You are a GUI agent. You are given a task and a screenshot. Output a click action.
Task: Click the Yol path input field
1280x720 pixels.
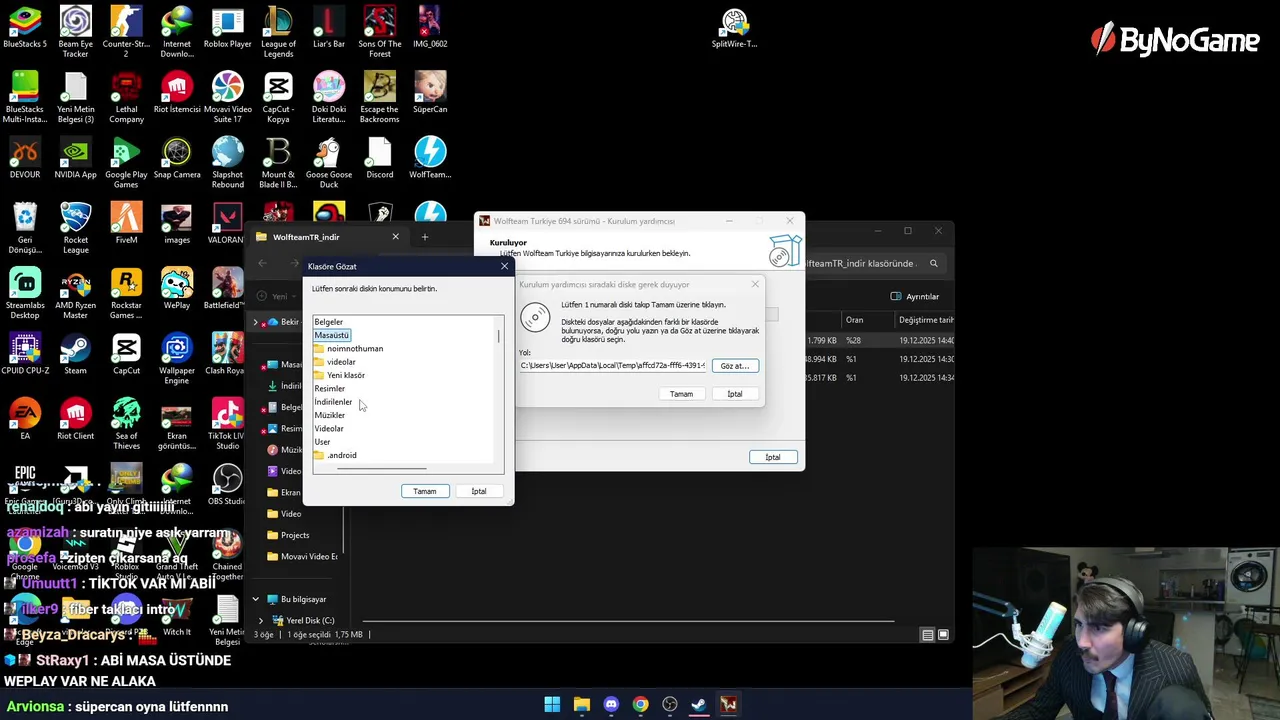click(x=613, y=366)
